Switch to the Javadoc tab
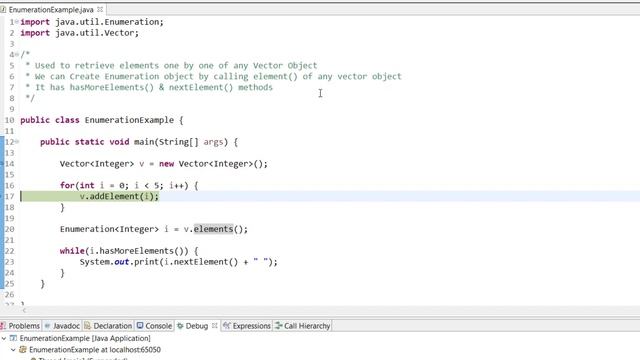The height and width of the screenshot is (360, 640). 62,326
